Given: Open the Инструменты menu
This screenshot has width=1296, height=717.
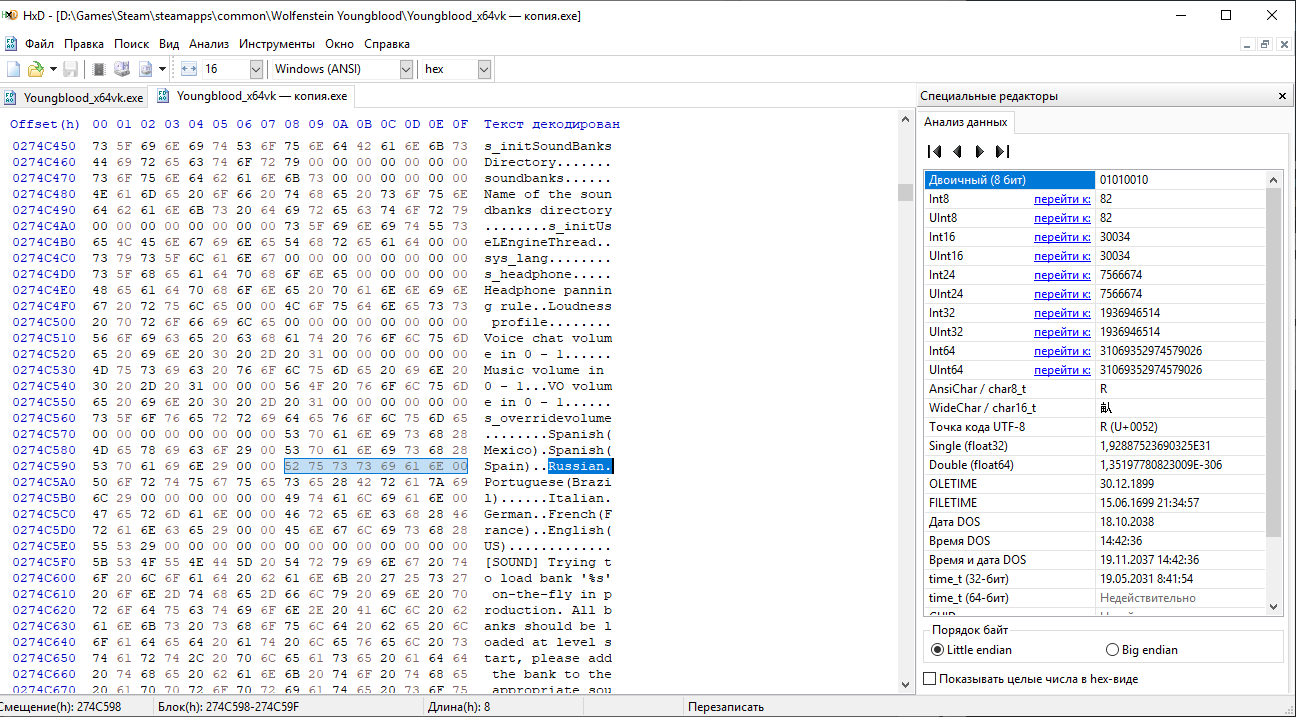Looking at the screenshot, I should pos(277,44).
